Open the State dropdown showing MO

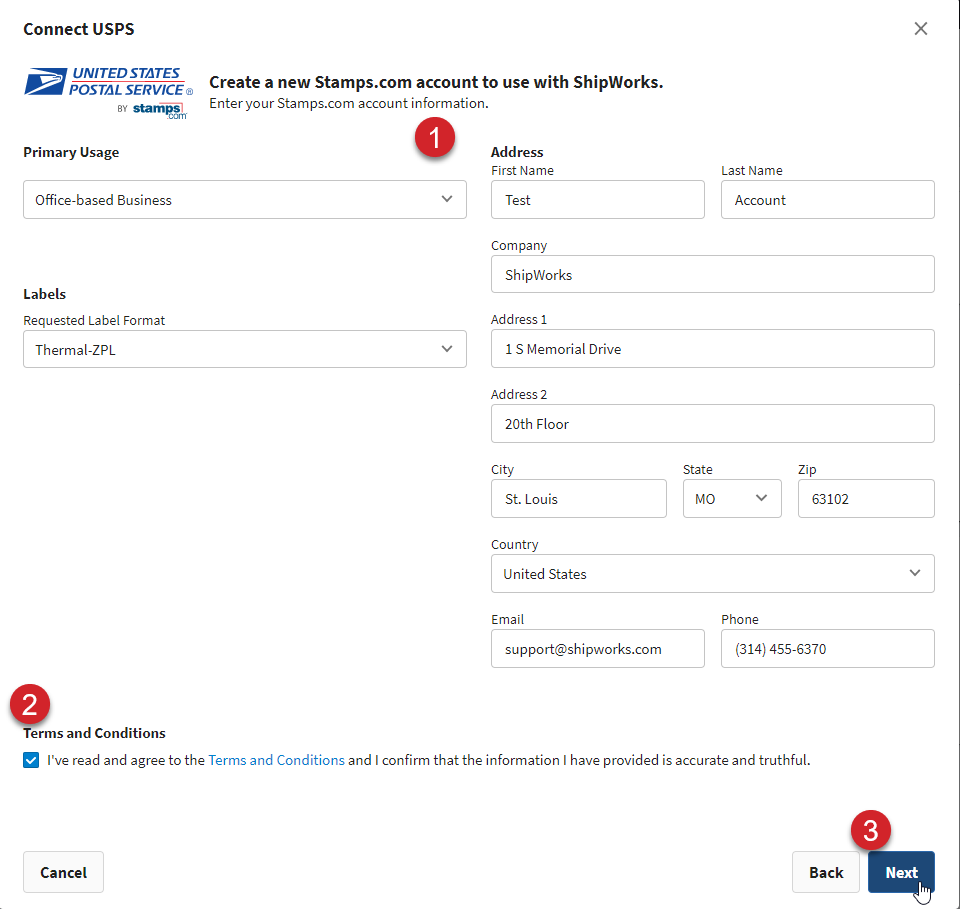(732, 499)
